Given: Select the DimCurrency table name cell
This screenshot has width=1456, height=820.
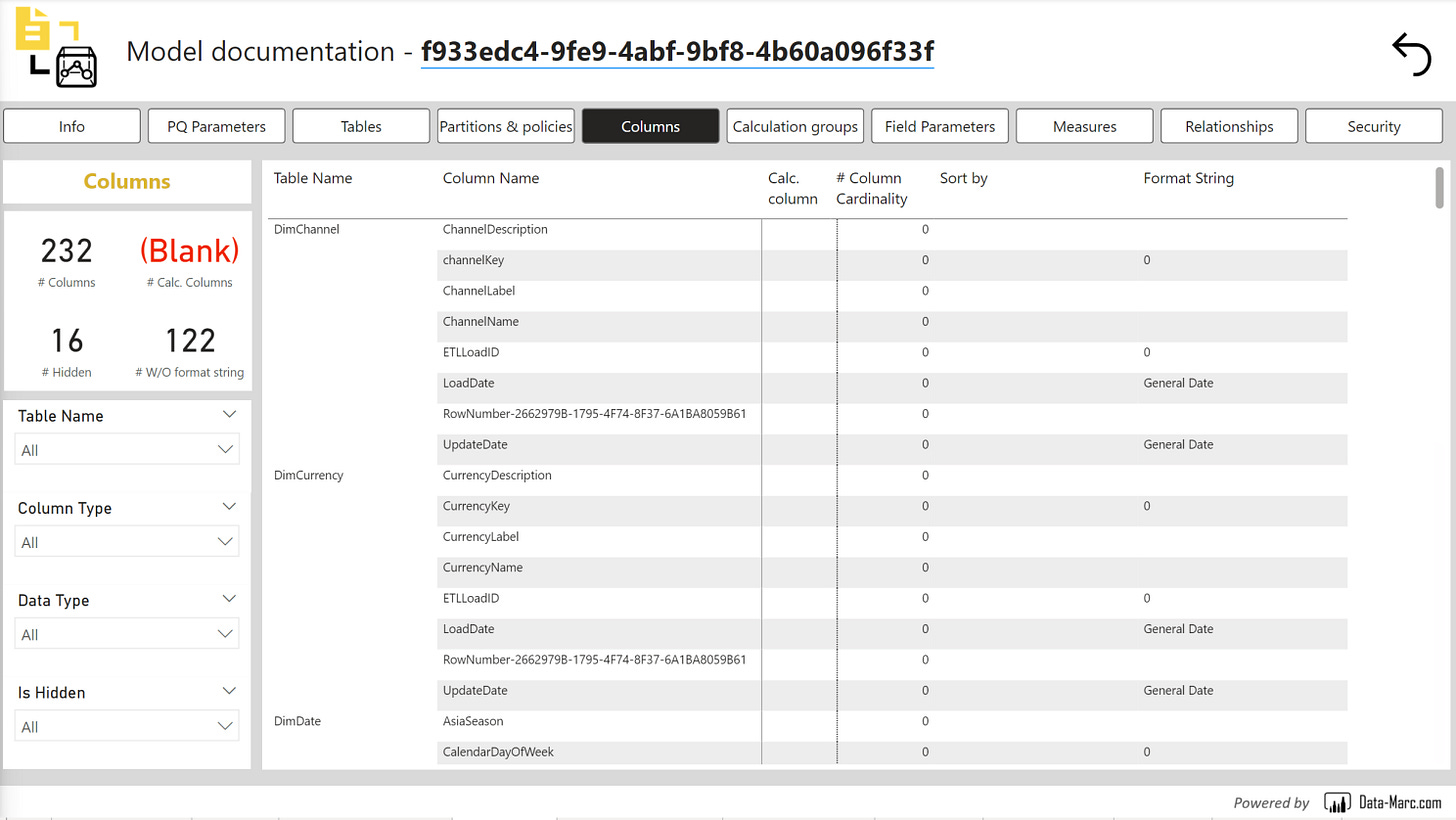Looking at the screenshot, I should pyautogui.click(x=309, y=475).
